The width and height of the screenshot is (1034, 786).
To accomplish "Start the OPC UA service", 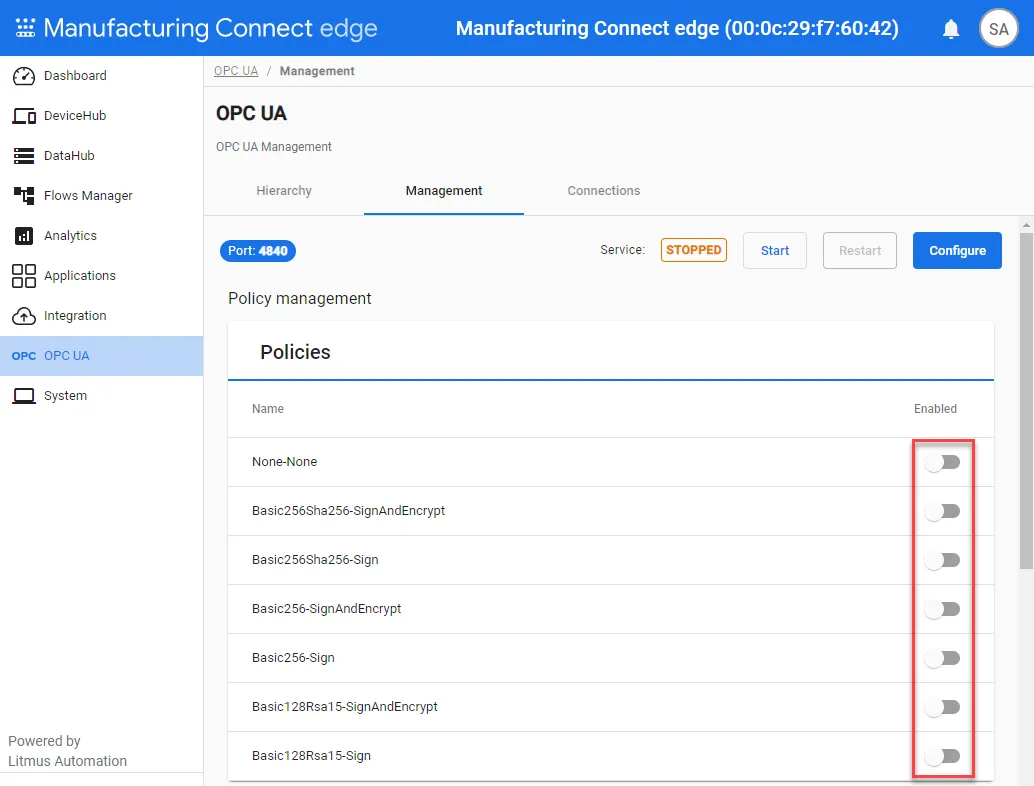I will (774, 251).
